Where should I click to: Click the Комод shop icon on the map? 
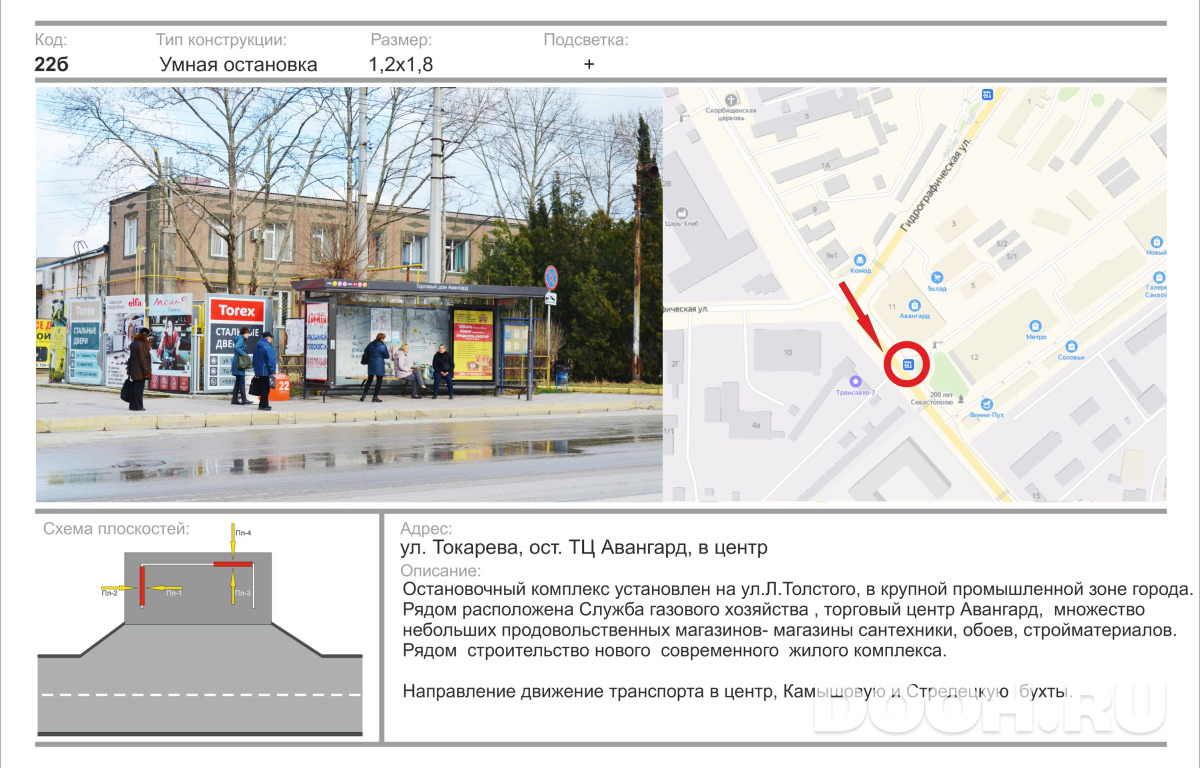coord(860,260)
